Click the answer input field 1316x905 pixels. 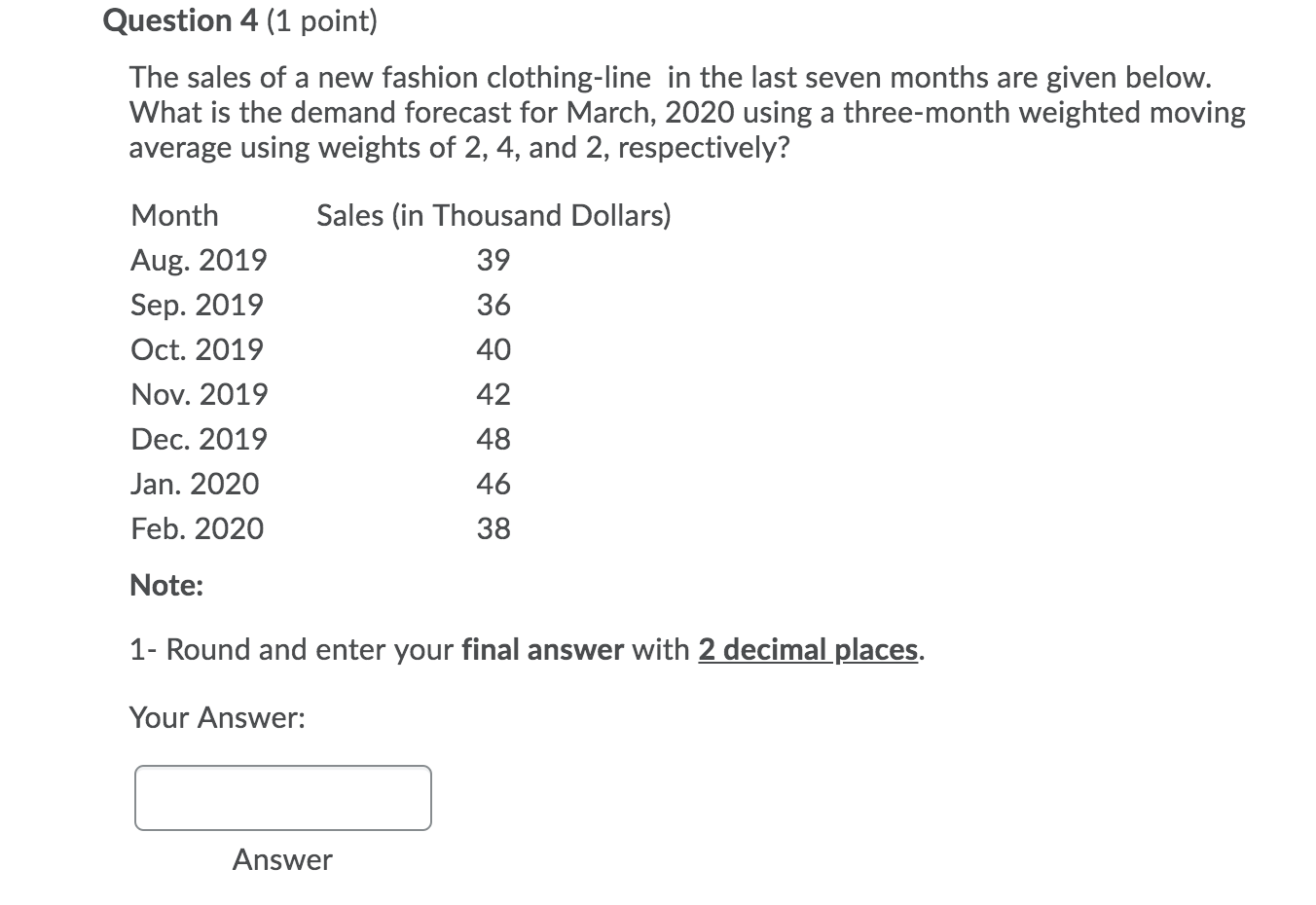click(x=282, y=797)
